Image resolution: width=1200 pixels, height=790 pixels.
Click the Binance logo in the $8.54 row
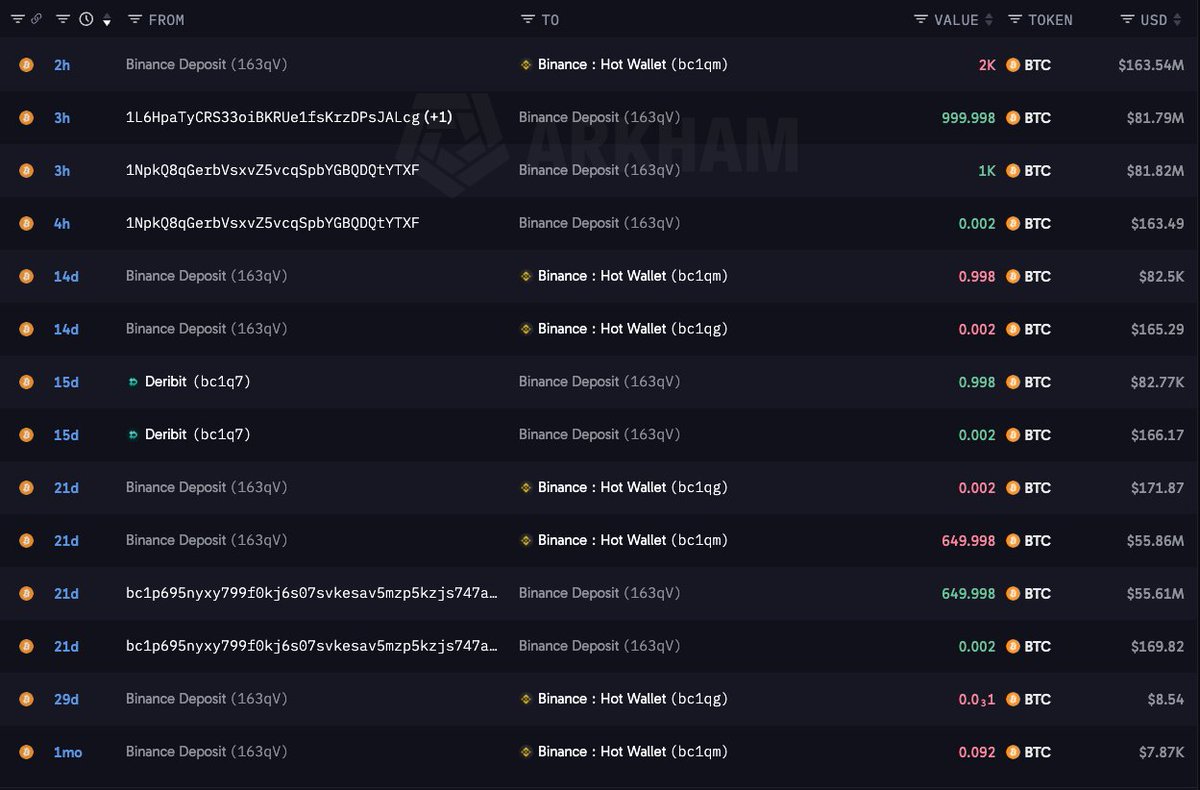tap(526, 699)
